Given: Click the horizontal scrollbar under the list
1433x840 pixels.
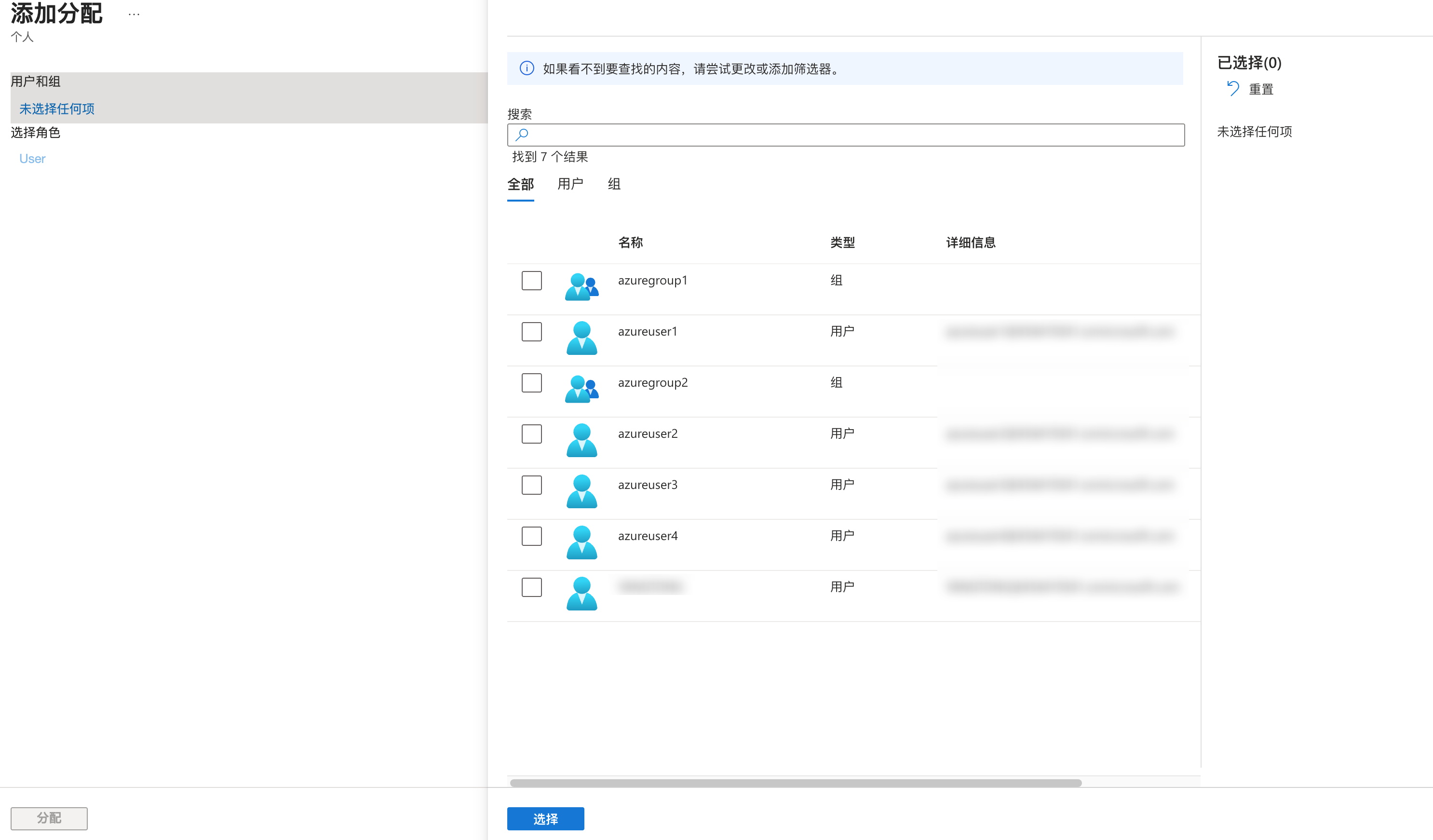Looking at the screenshot, I should pos(795,783).
